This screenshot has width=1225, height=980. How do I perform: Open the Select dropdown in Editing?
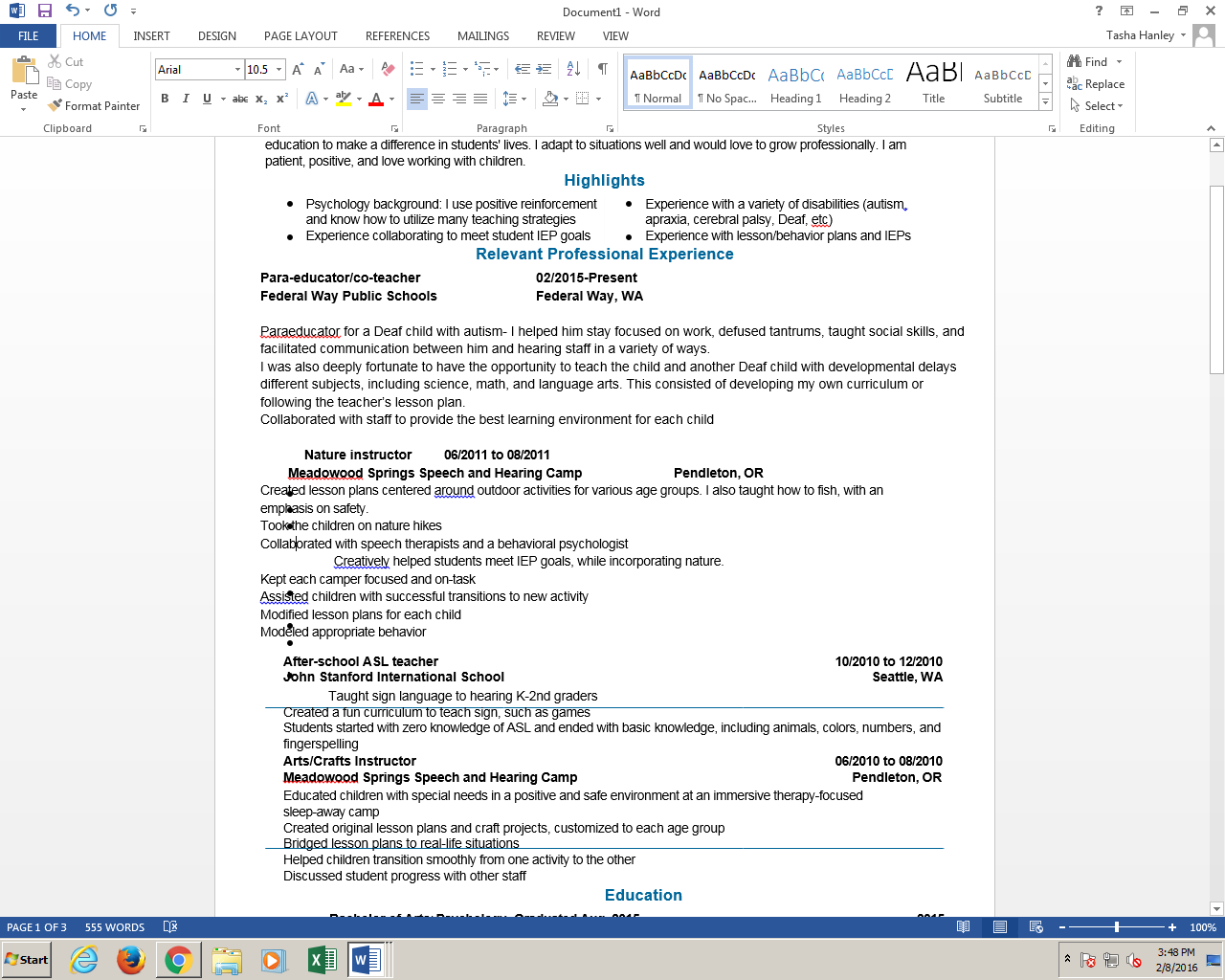point(1097,105)
